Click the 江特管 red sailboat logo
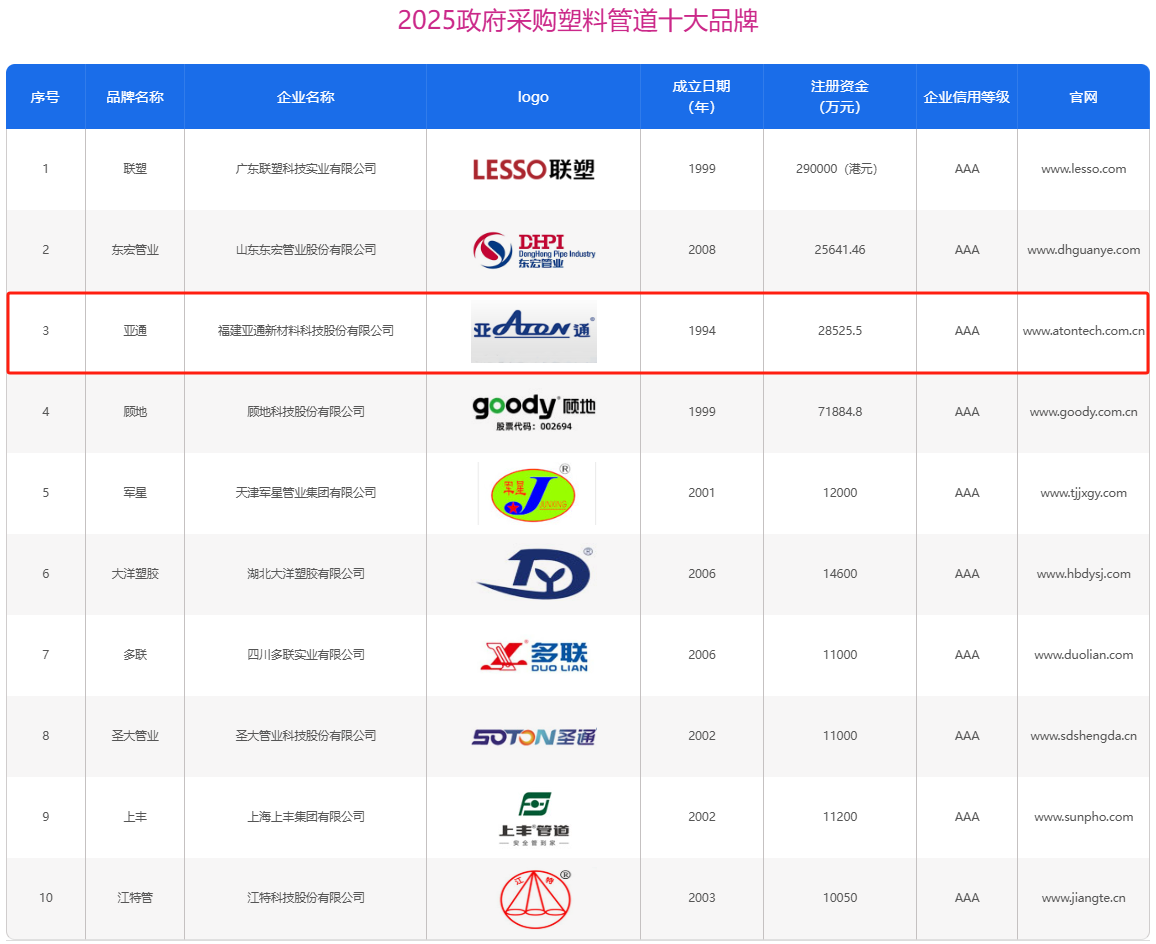Screen dimensions: 1156x944 point(533,898)
